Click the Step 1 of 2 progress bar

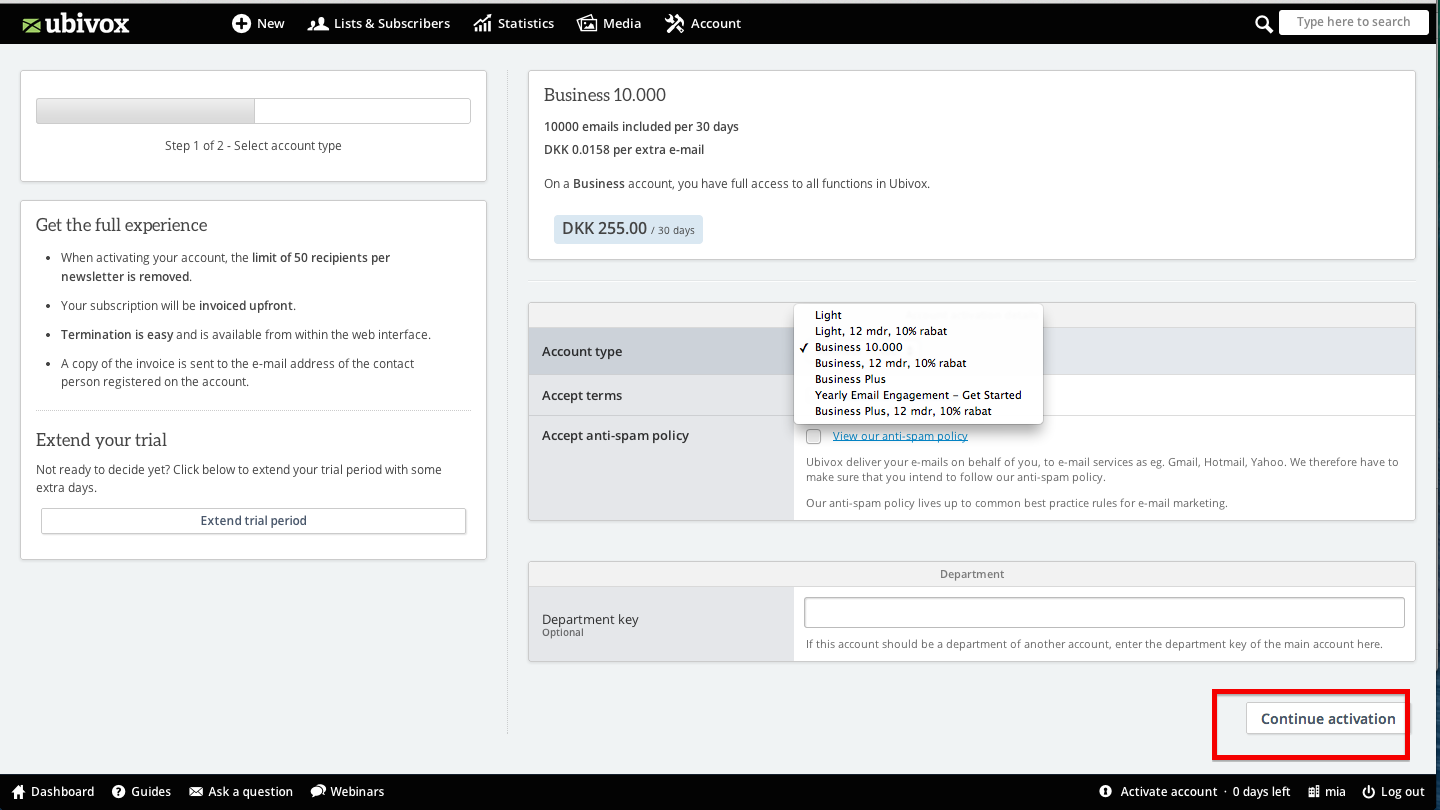pyautogui.click(x=253, y=111)
